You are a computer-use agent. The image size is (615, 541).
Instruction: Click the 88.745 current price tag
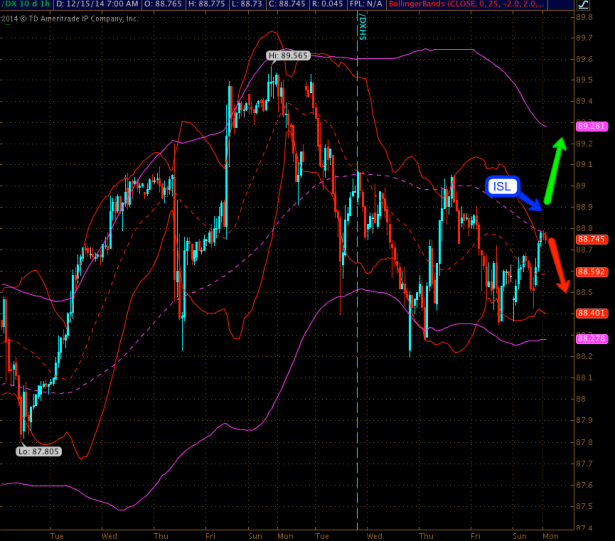pos(591,240)
